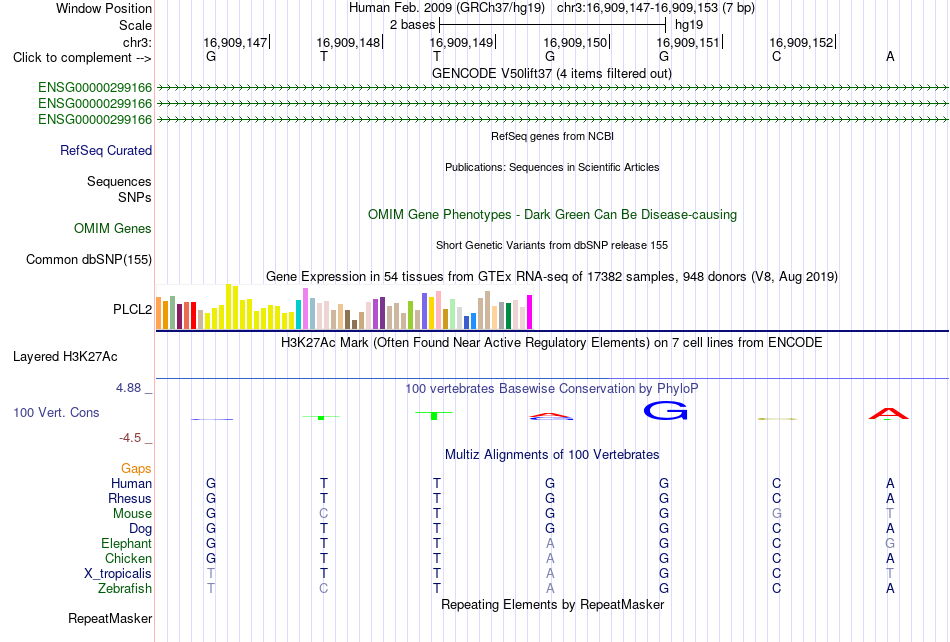This screenshot has width=950, height=642.
Task: Click the chr3:16,909,147-16,909,153 (7 bp) position text
Action: 656,8
